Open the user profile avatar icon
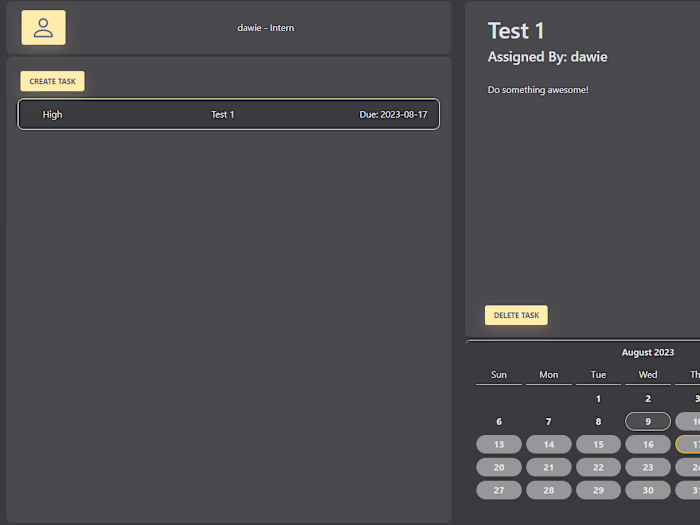This screenshot has width=700, height=525. (43, 28)
